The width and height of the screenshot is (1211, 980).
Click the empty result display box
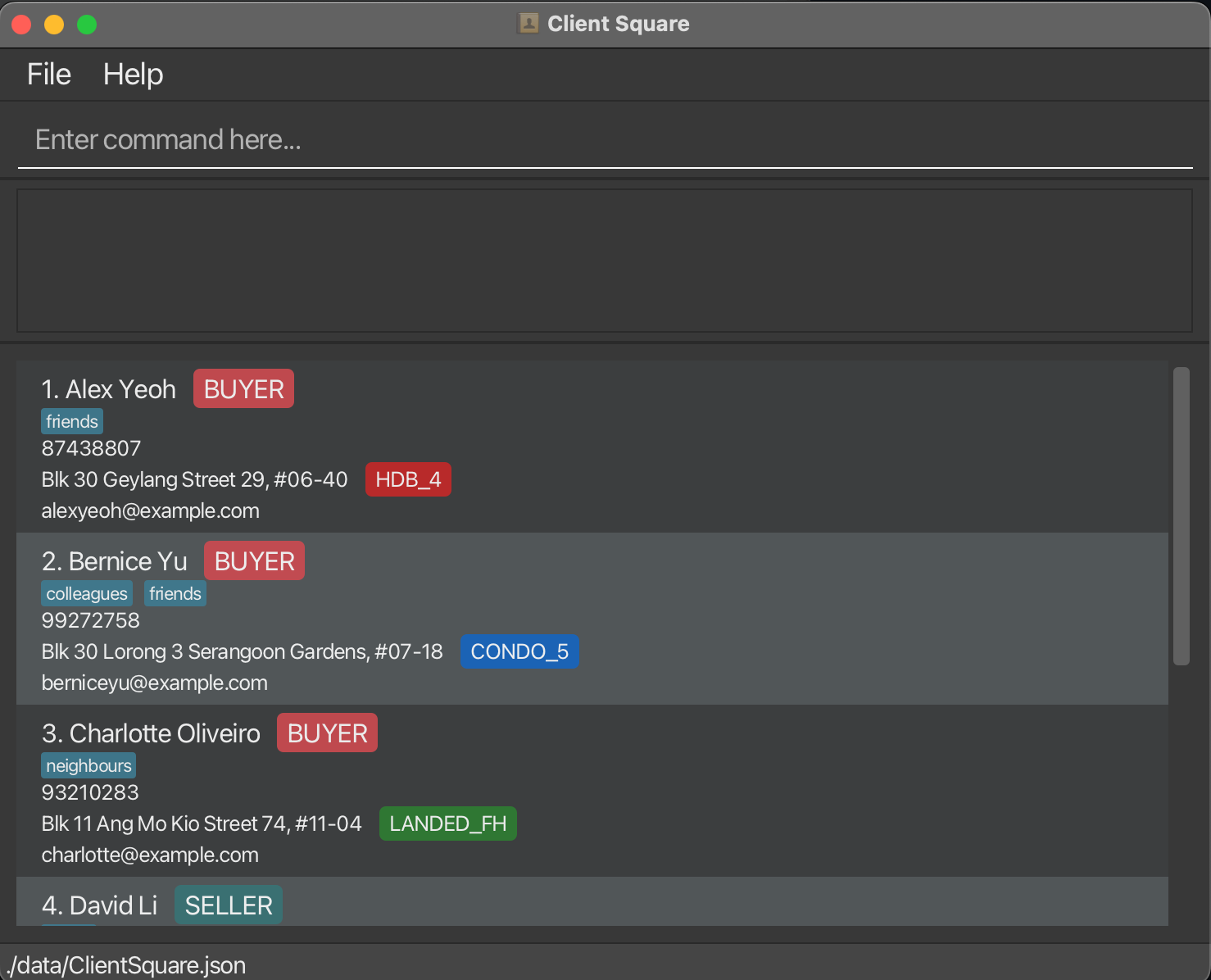click(605, 261)
